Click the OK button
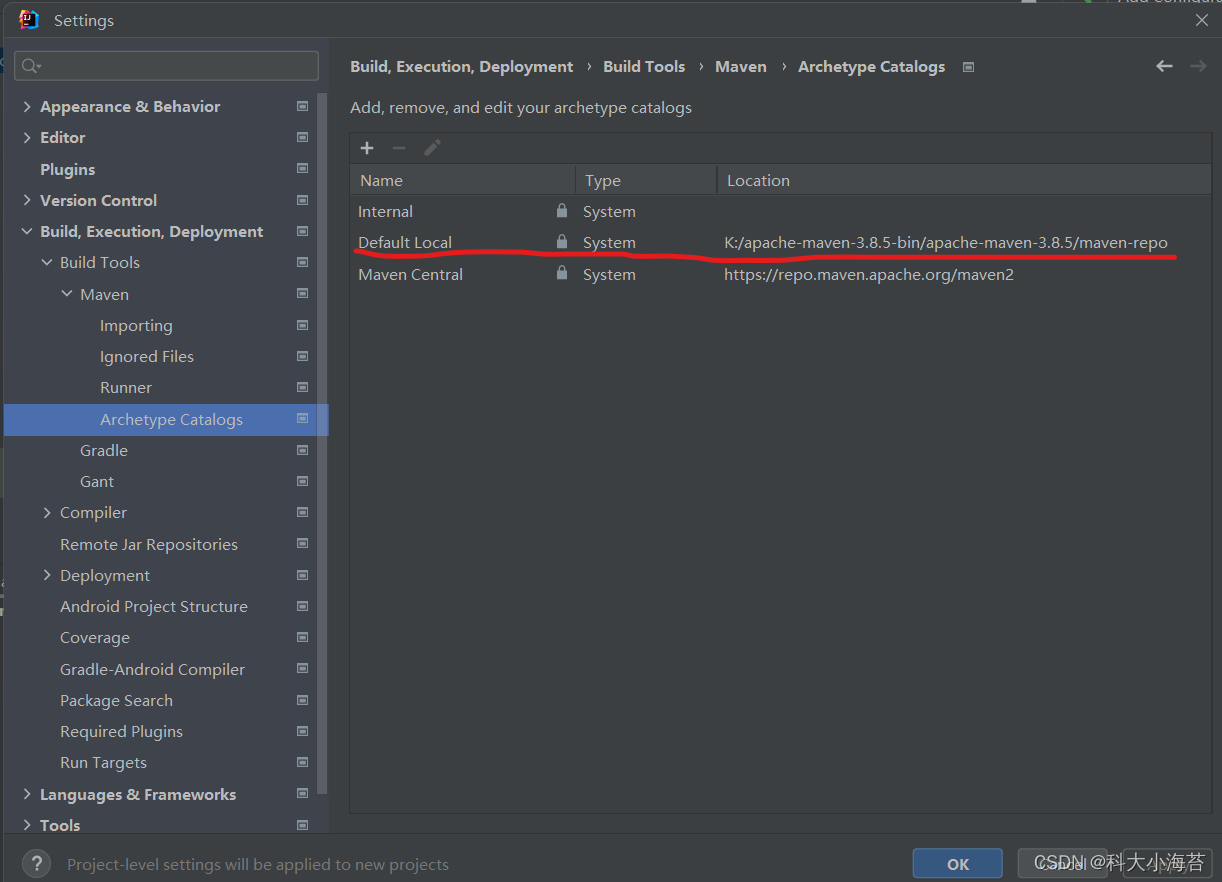Screen dimensions: 1222x882 958,864
